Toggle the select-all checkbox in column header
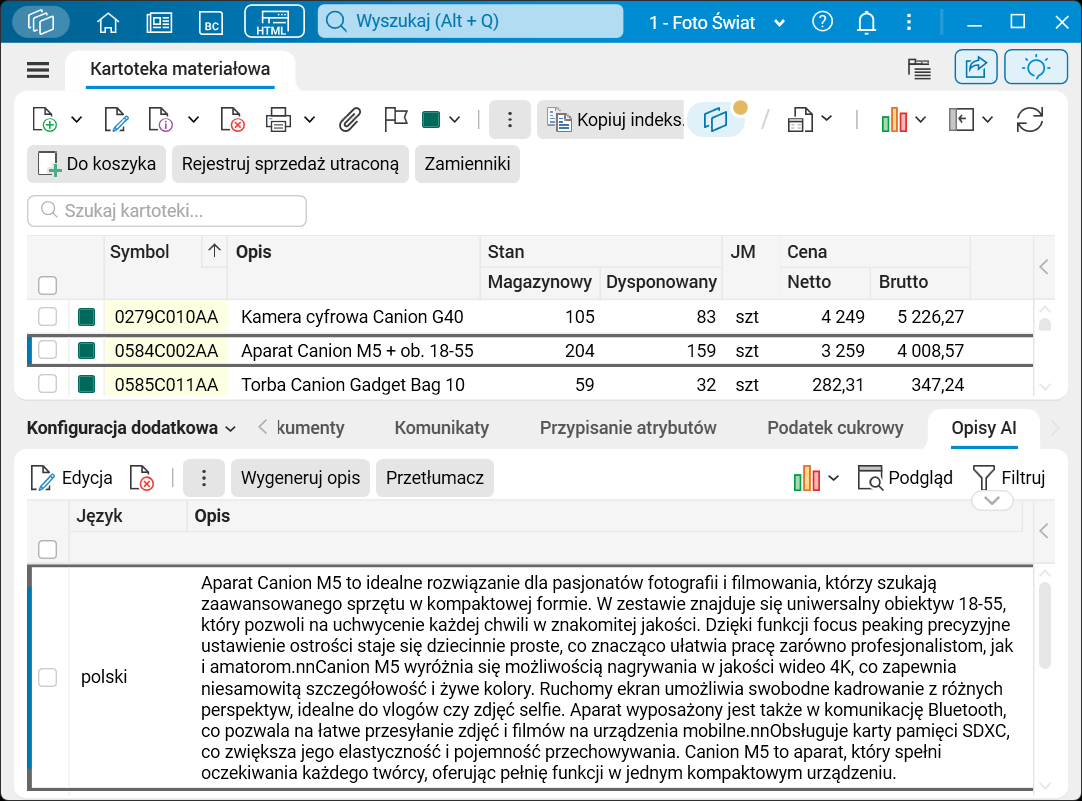This screenshot has width=1082, height=801. (47, 286)
